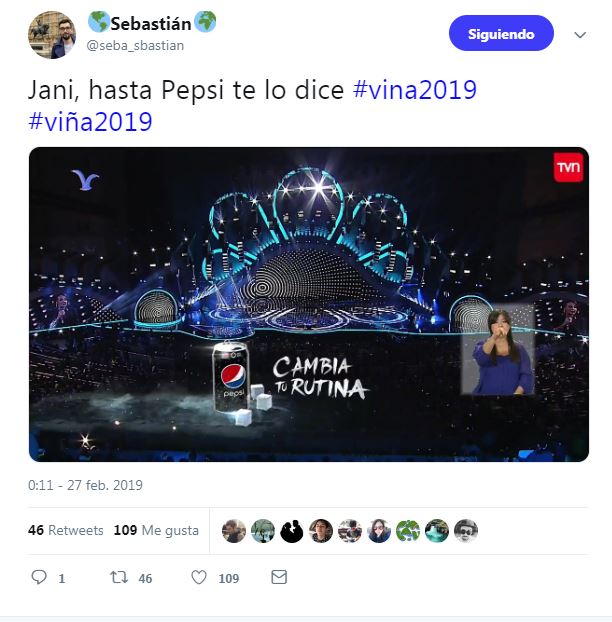The image size is (612, 622).
Task: Toggle the Siguiendo follow button
Action: 501,33
